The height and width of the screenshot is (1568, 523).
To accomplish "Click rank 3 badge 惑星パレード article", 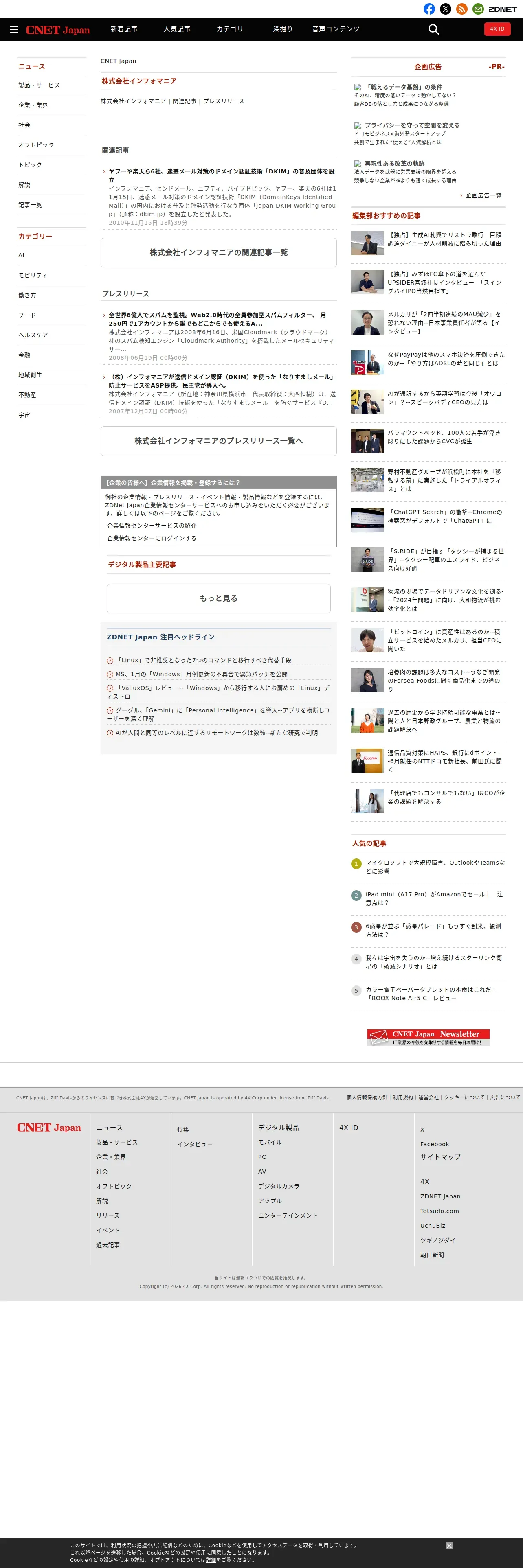I will point(356,927).
